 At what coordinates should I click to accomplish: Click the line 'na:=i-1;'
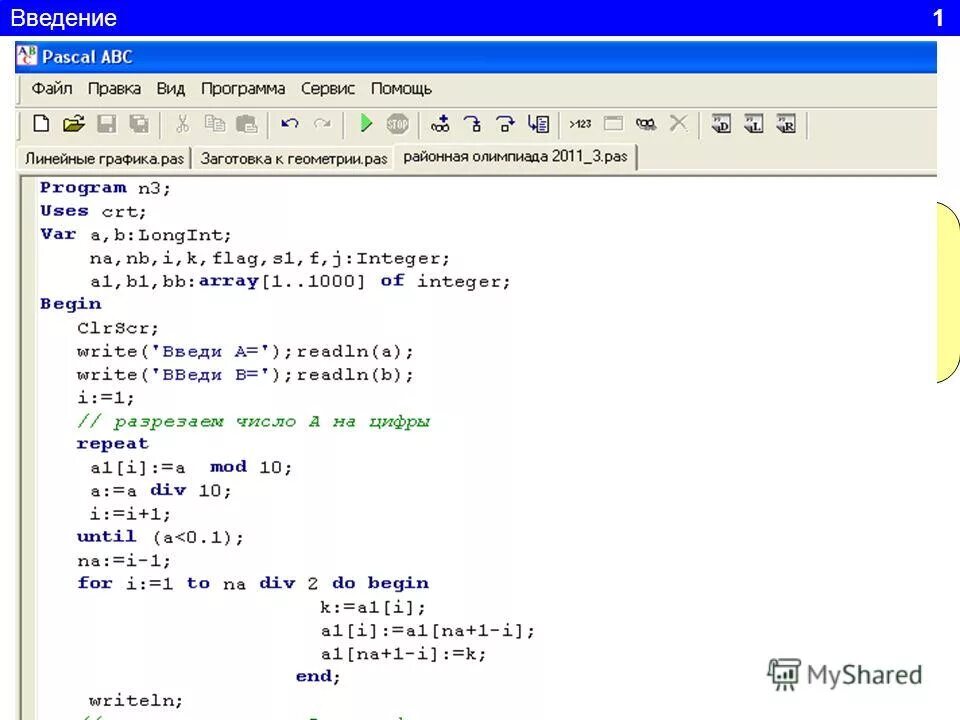tap(124, 561)
